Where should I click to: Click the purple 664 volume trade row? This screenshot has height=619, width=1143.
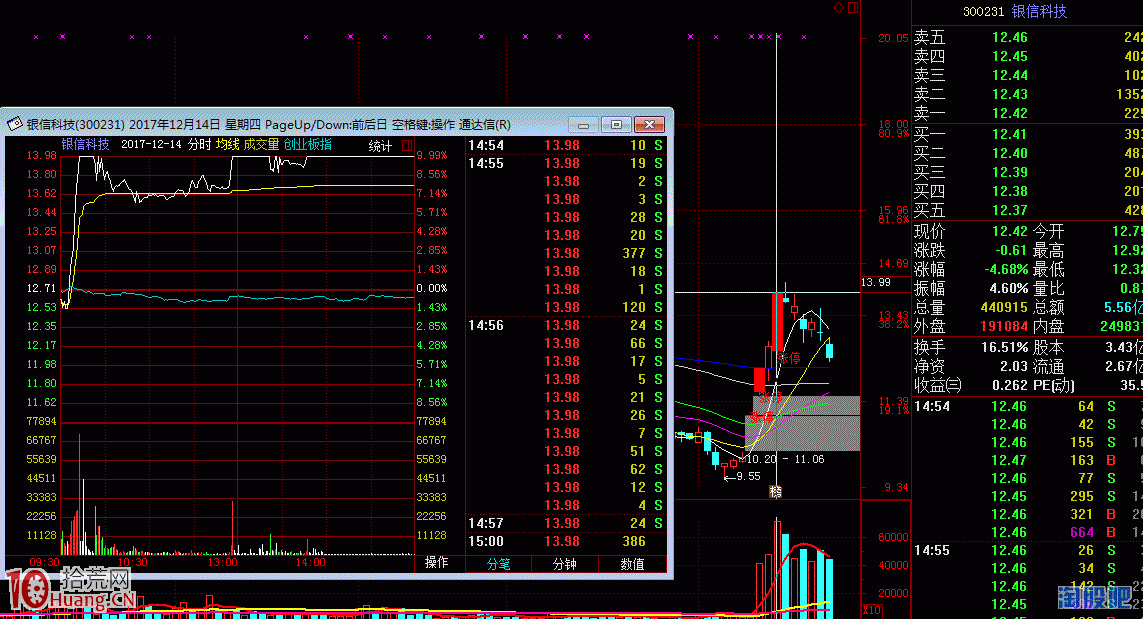1028,532
